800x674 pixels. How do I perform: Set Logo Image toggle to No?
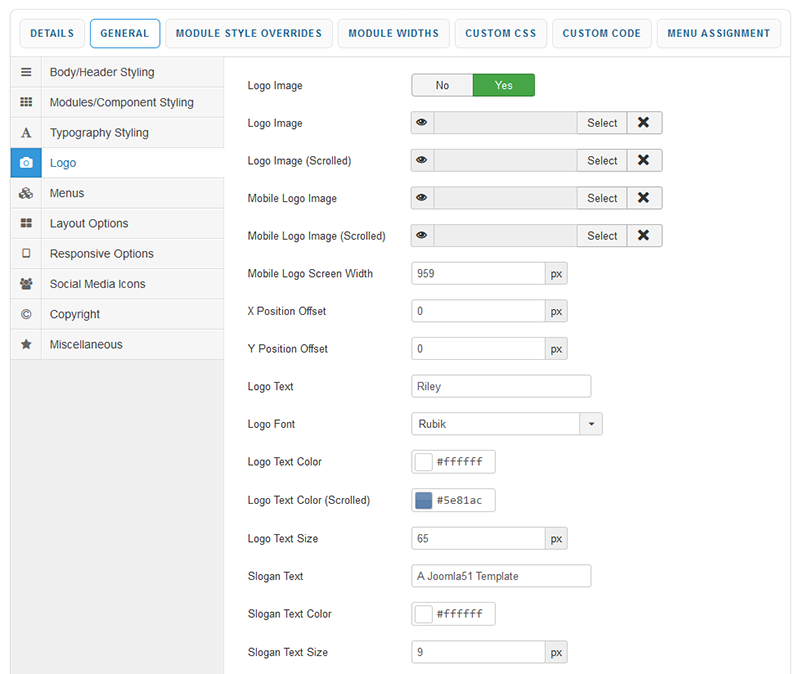[442, 85]
